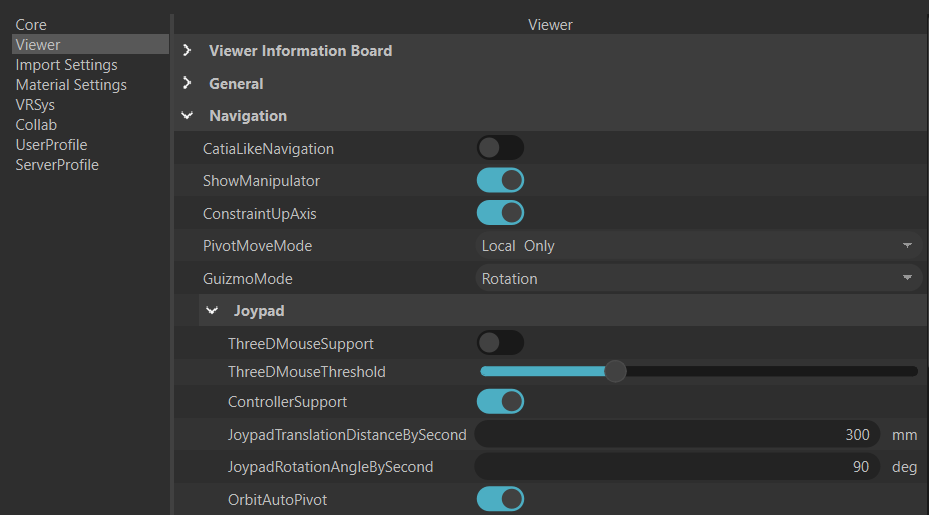Open Import Settings category
The width and height of the screenshot is (929, 515).
point(66,65)
